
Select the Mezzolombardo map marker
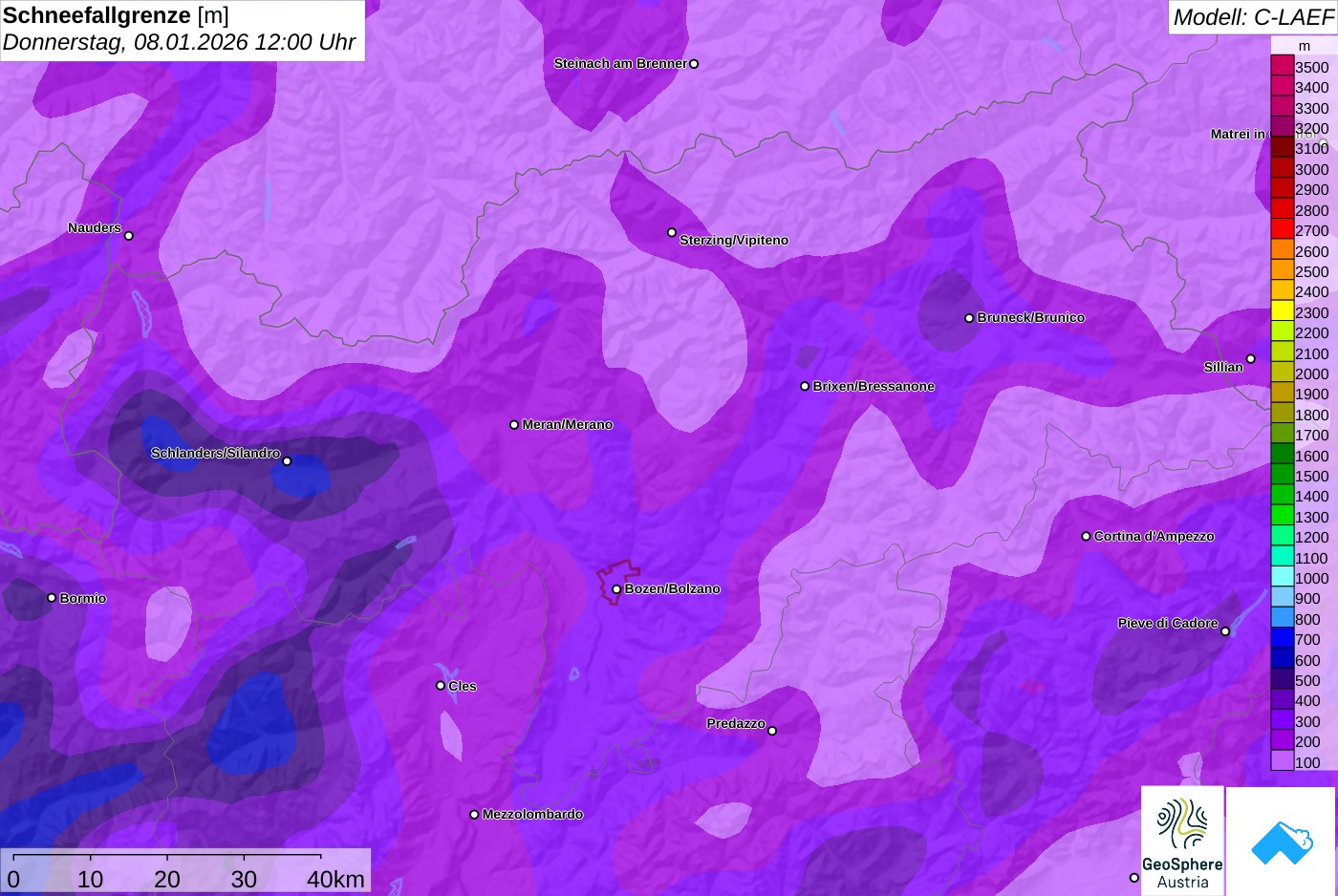click(x=474, y=815)
